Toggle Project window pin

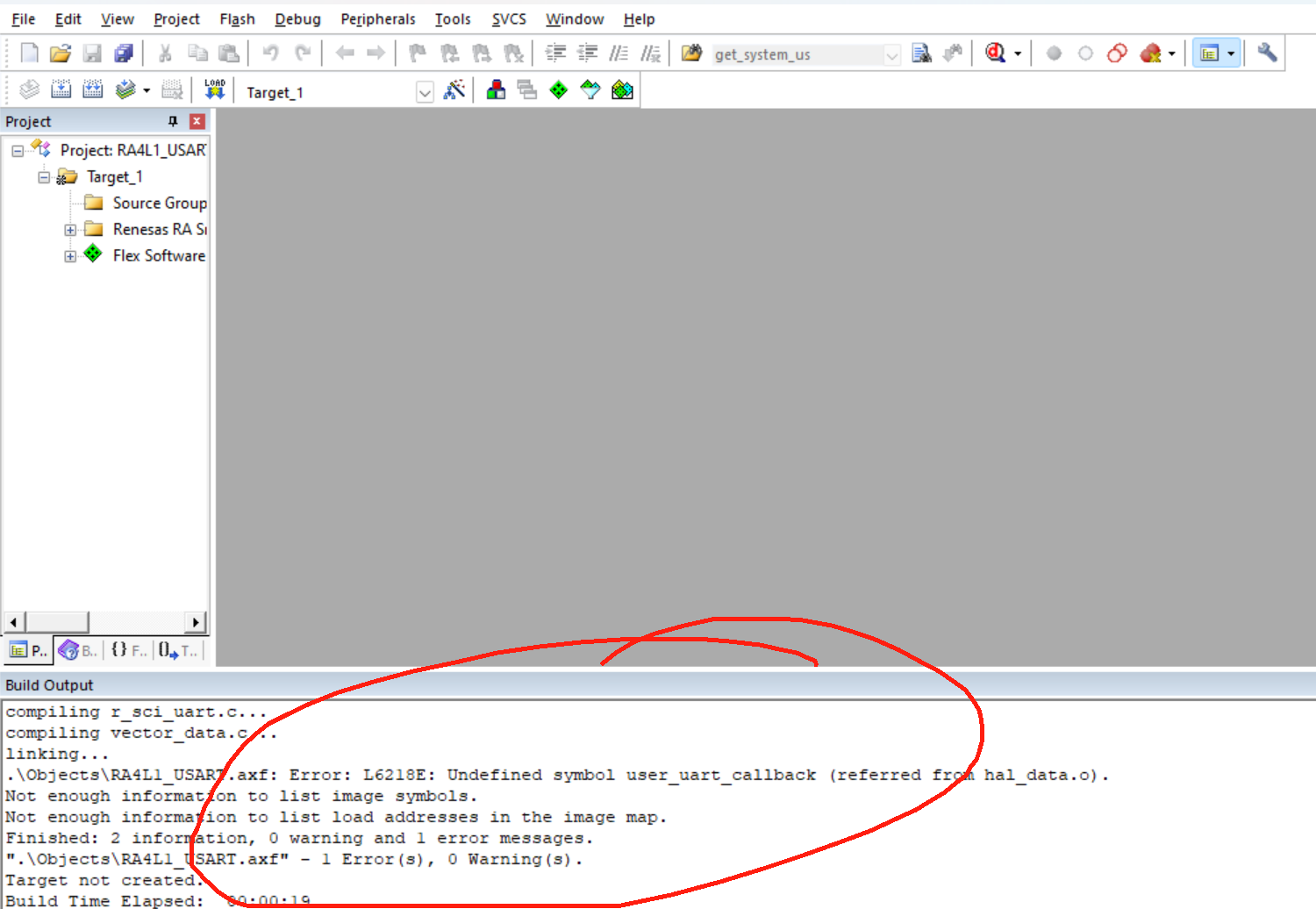tap(173, 121)
